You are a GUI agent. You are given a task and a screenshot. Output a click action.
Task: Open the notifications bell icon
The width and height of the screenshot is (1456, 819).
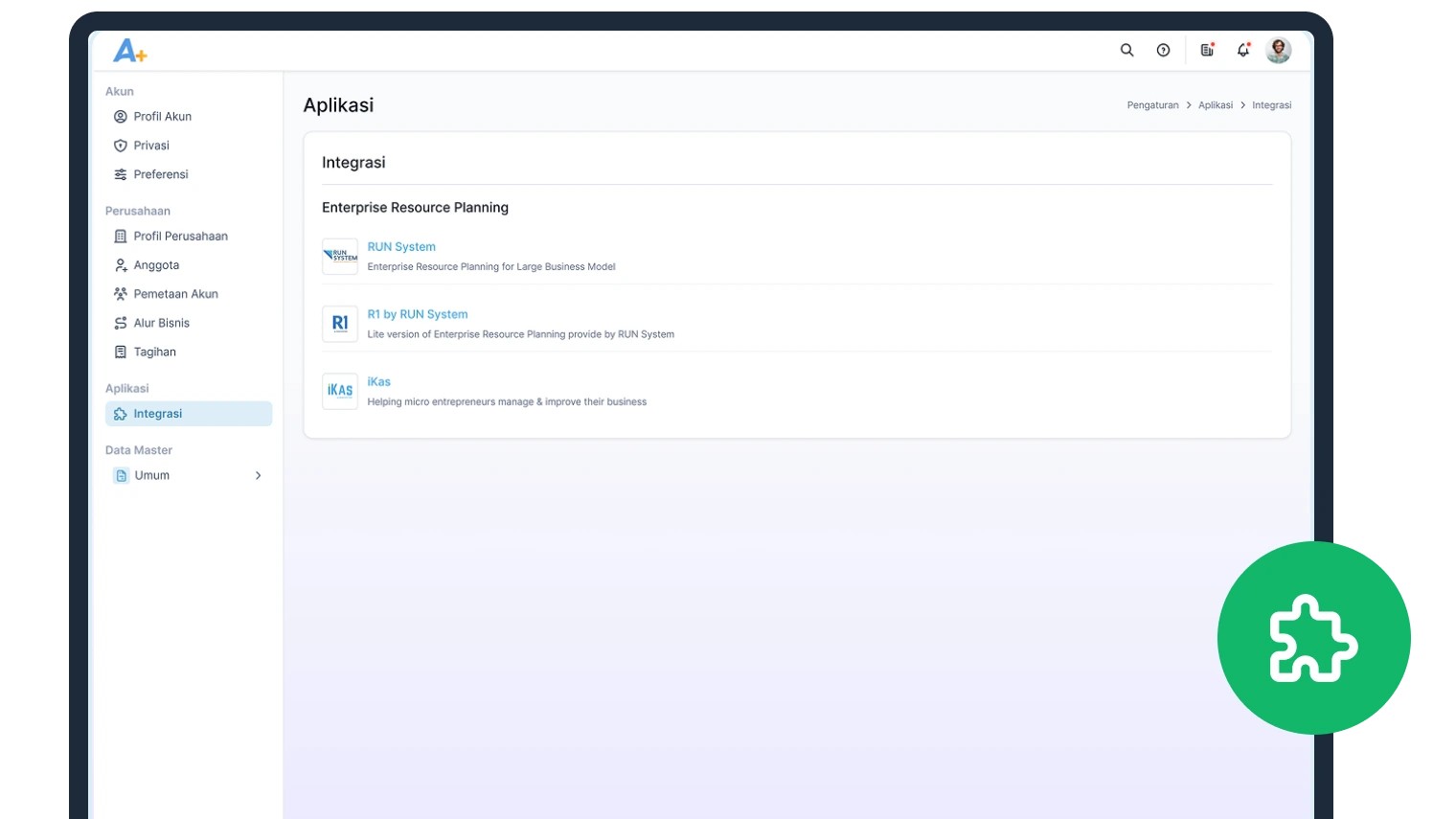pos(1242,50)
